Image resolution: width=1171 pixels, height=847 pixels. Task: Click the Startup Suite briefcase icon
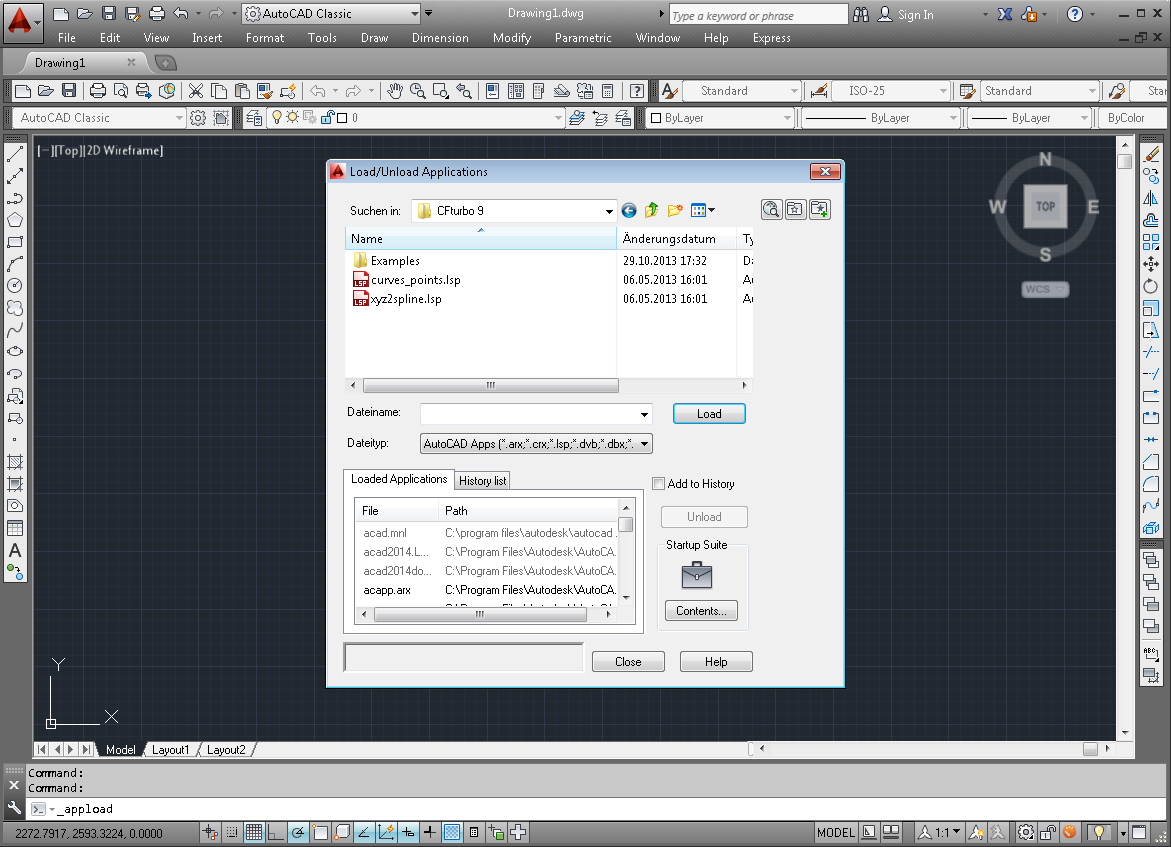(697, 575)
